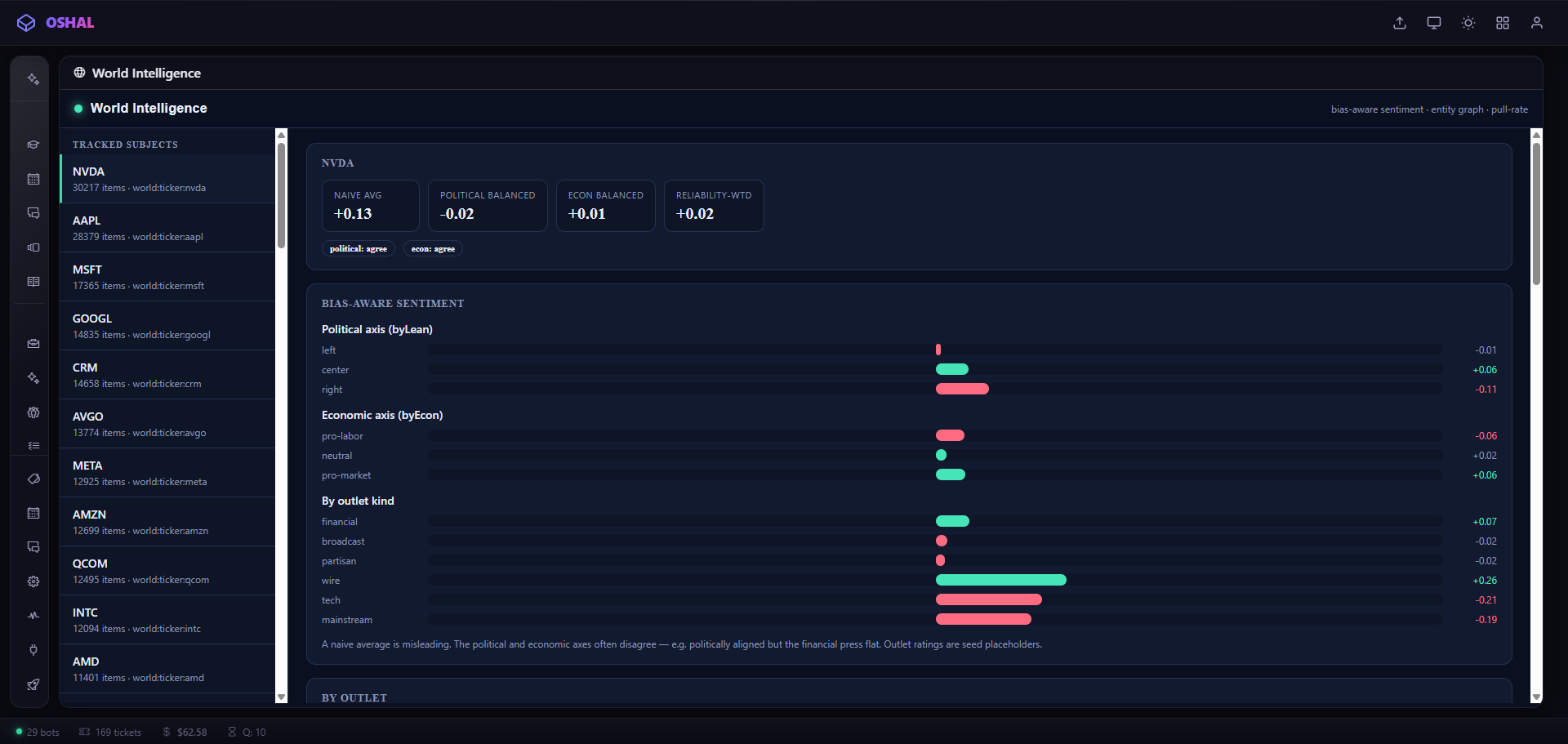
Task: Open the four-squares apps grid icon
Action: coord(1503,23)
